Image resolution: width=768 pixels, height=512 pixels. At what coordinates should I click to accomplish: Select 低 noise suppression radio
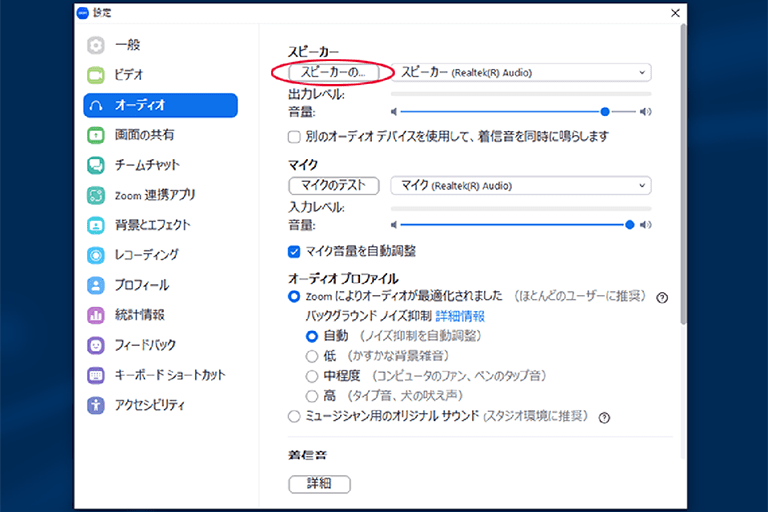[x=312, y=356]
